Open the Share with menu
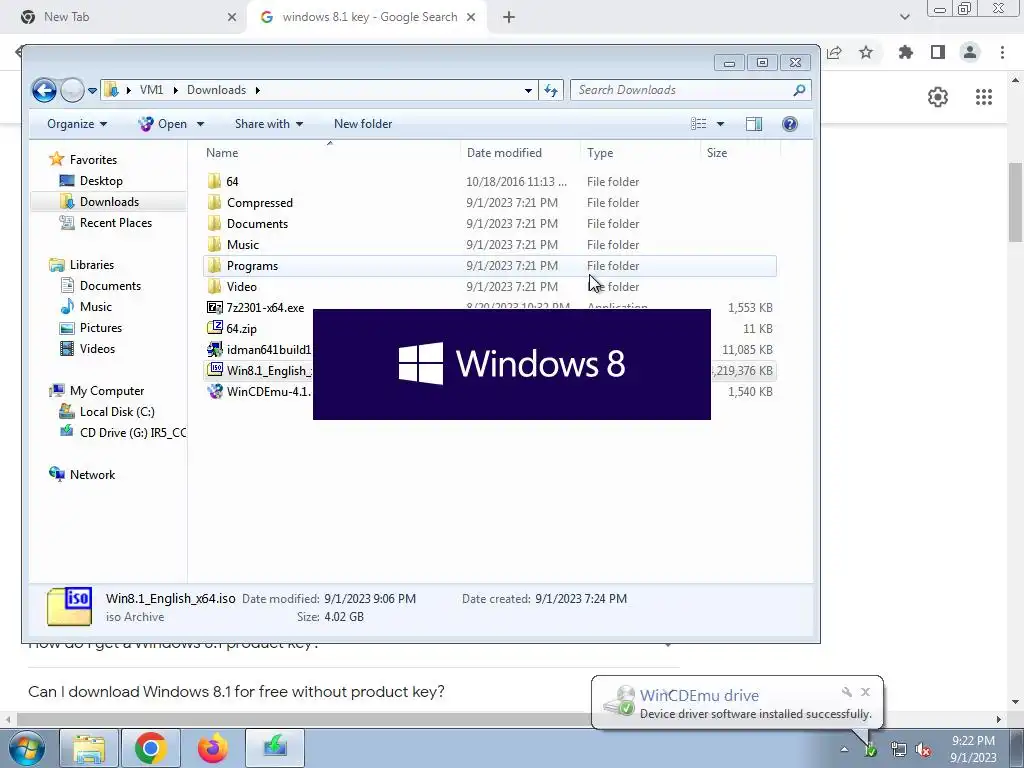Image resolution: width=1024 pixels, height=768 pixels. pyautogui.click(x=268, y=124)
